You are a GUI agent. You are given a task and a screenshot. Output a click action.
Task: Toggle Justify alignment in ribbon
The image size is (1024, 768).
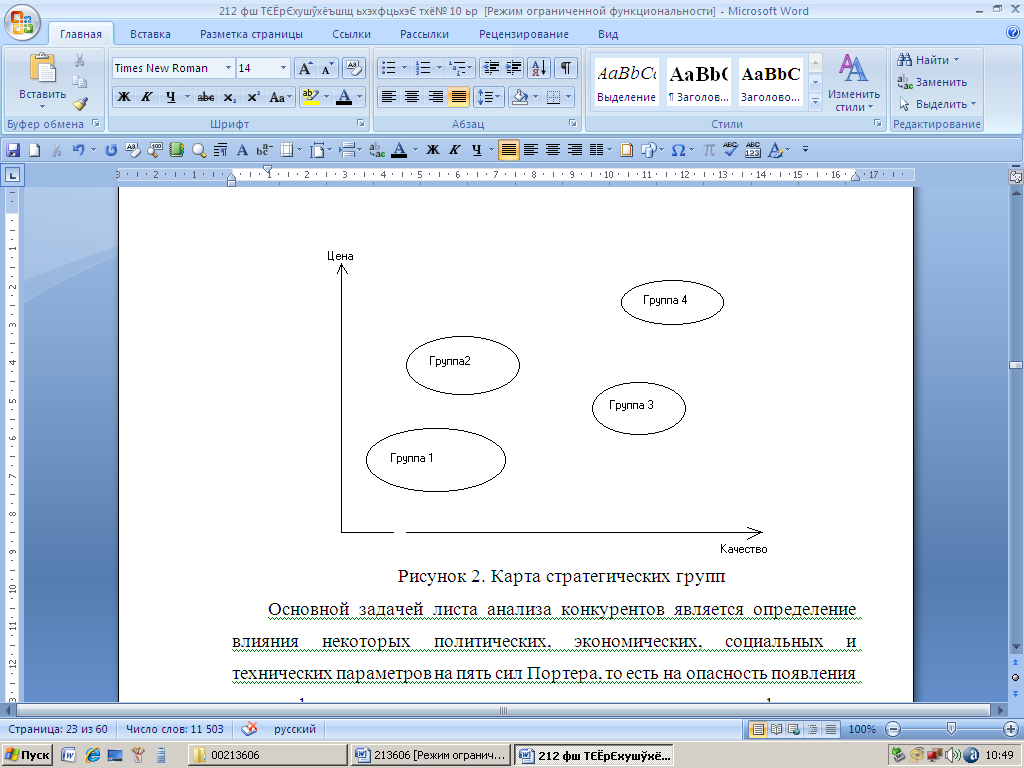point(458,97)
